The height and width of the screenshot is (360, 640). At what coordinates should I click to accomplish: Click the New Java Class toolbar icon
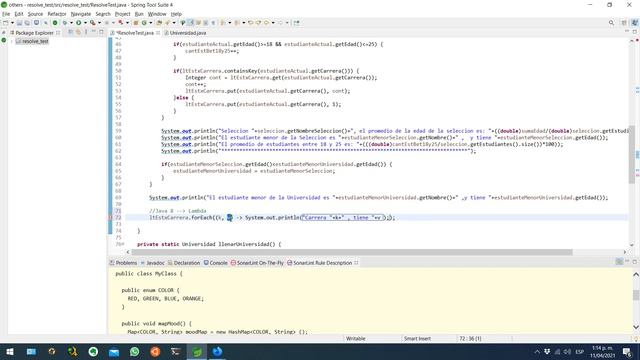click(144, 23)
